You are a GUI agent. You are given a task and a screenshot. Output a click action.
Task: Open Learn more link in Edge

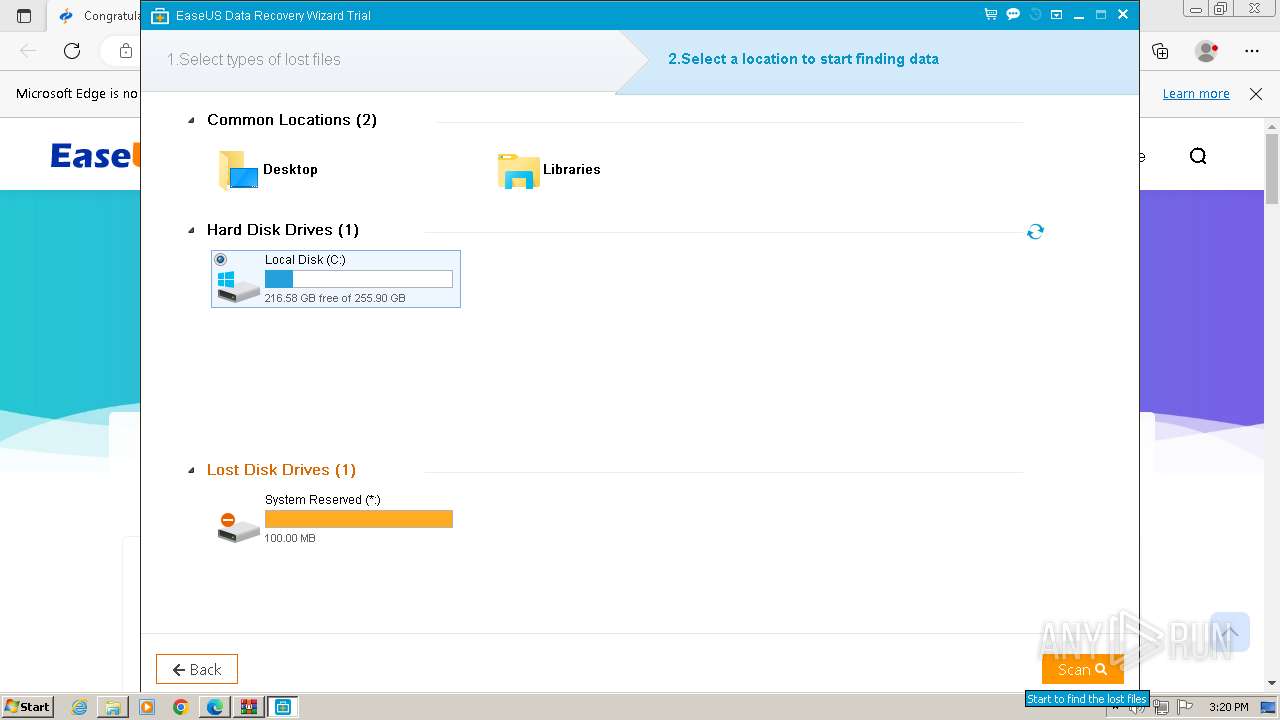(x=1196, y=94)
